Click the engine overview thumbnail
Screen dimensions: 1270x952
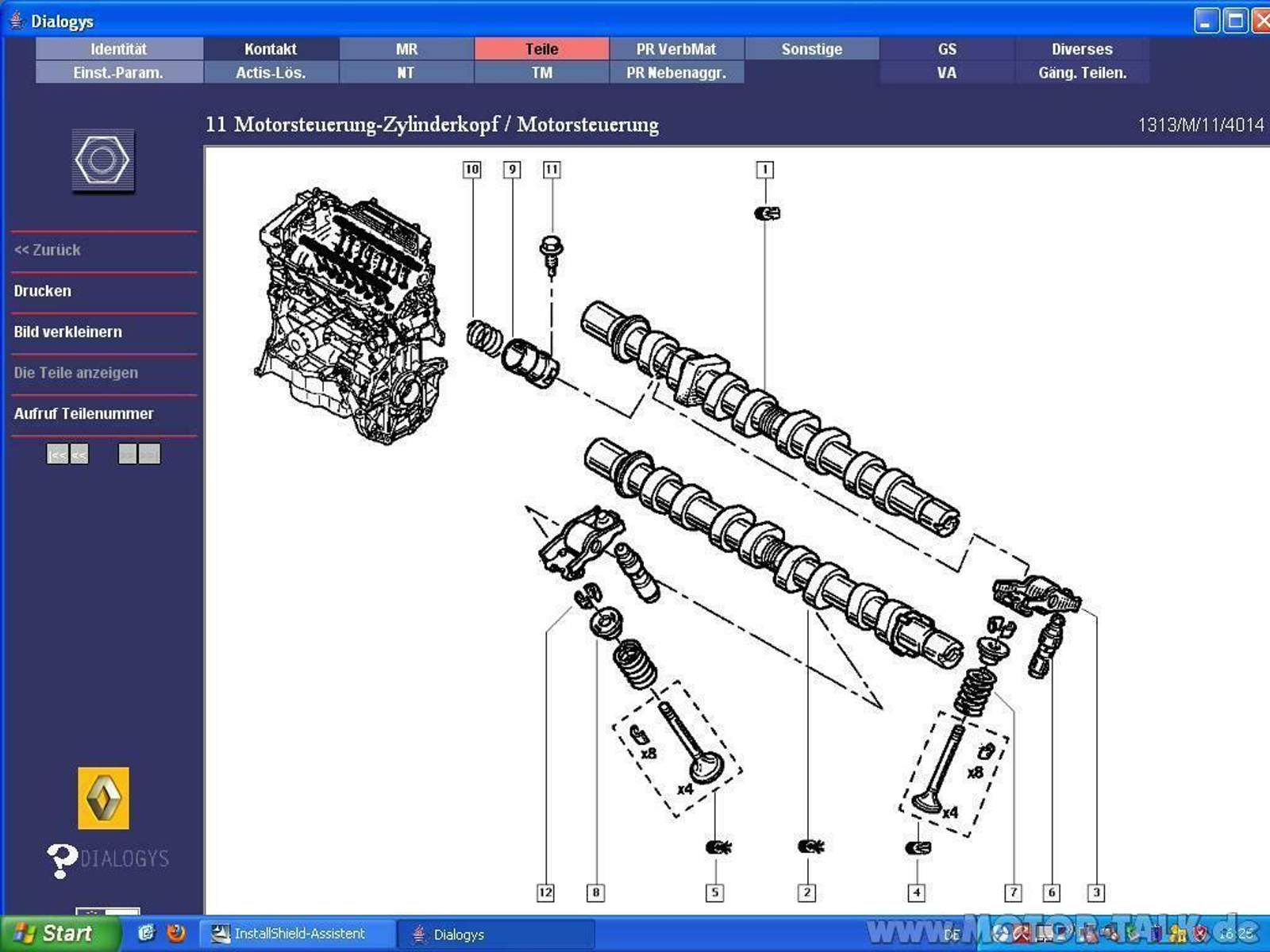pyautogui.click(x=351, y=316)
